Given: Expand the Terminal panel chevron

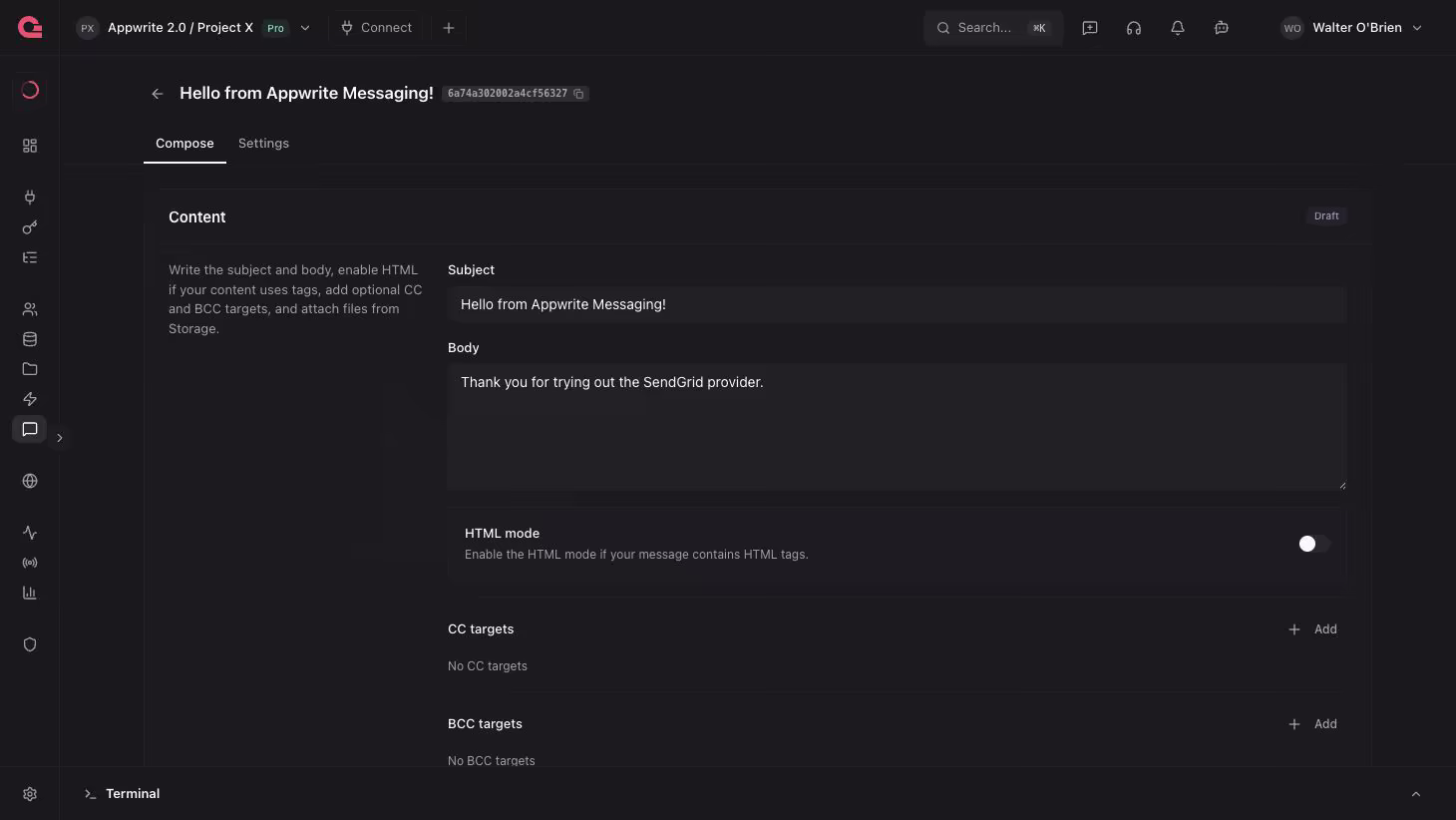Looking at the screenshot, I should pos(1416,794).
